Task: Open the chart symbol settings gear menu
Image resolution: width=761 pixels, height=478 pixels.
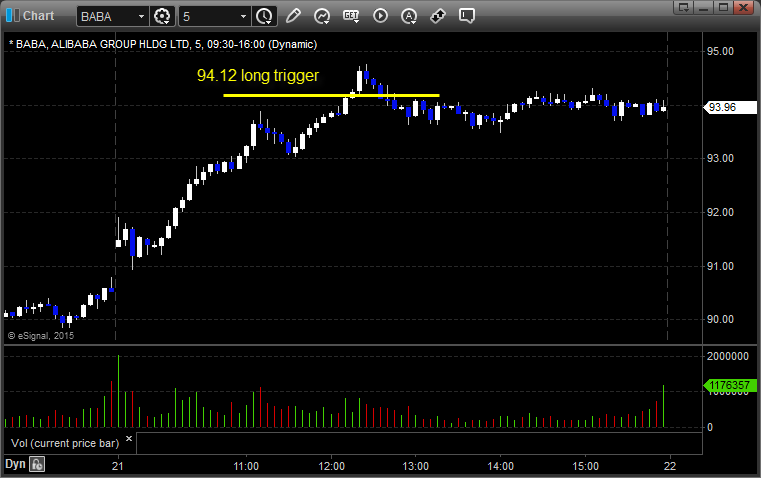Action: (x=162, y=16)
